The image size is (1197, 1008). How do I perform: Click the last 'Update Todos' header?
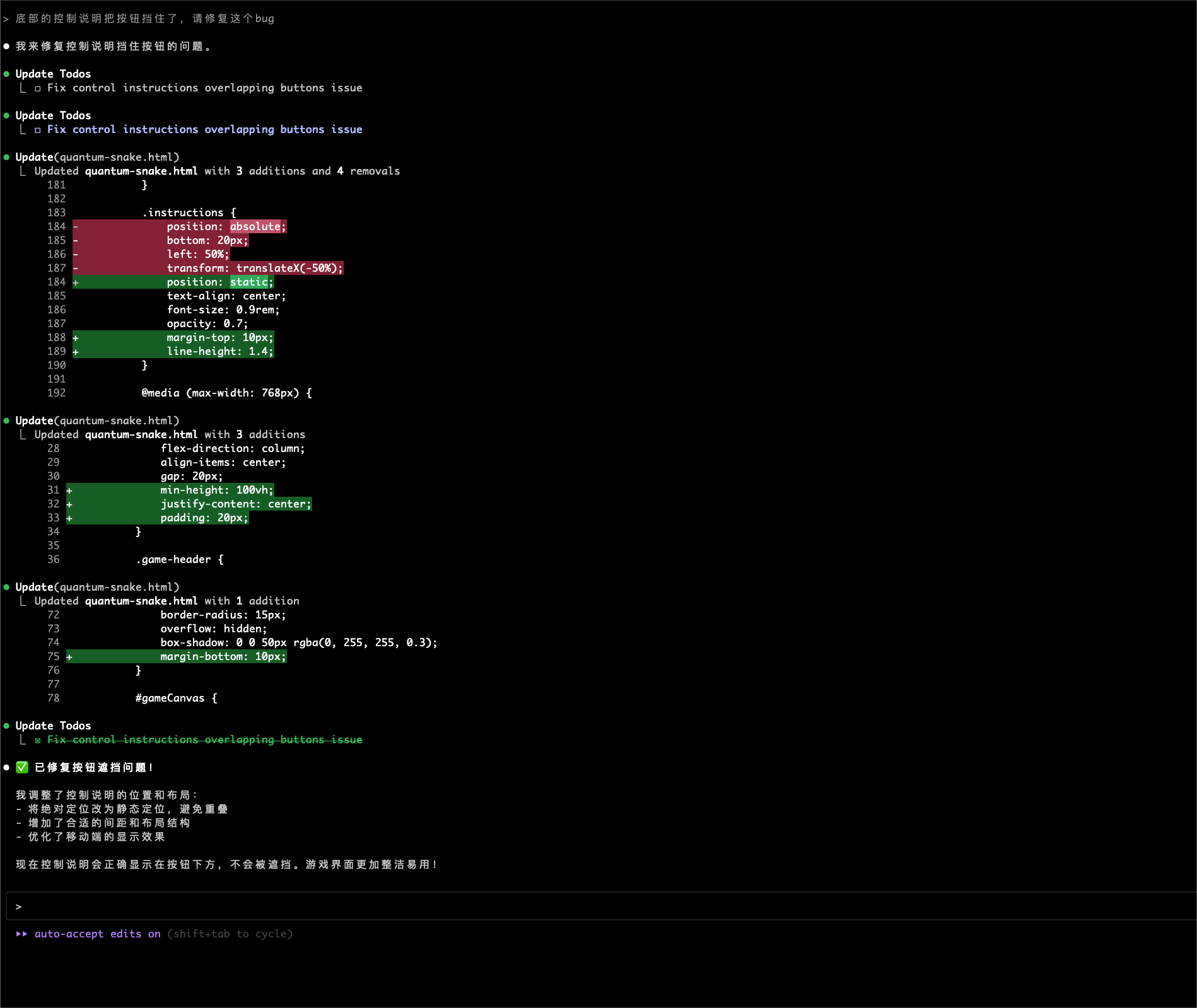click(53, 726)
